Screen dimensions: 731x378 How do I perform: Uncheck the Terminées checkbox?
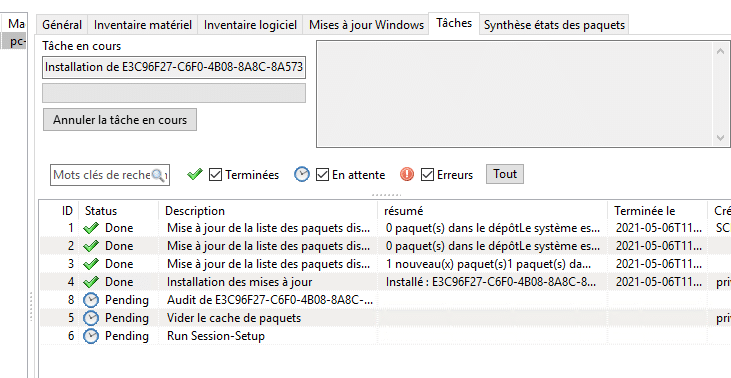[x=215, y=175]
